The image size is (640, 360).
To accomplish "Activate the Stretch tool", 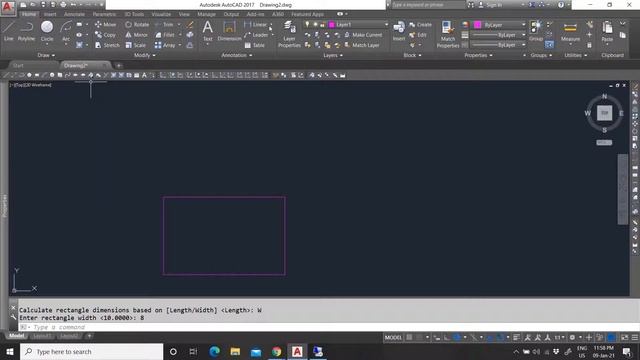I will pyautogui.click(x=107, y=45).
